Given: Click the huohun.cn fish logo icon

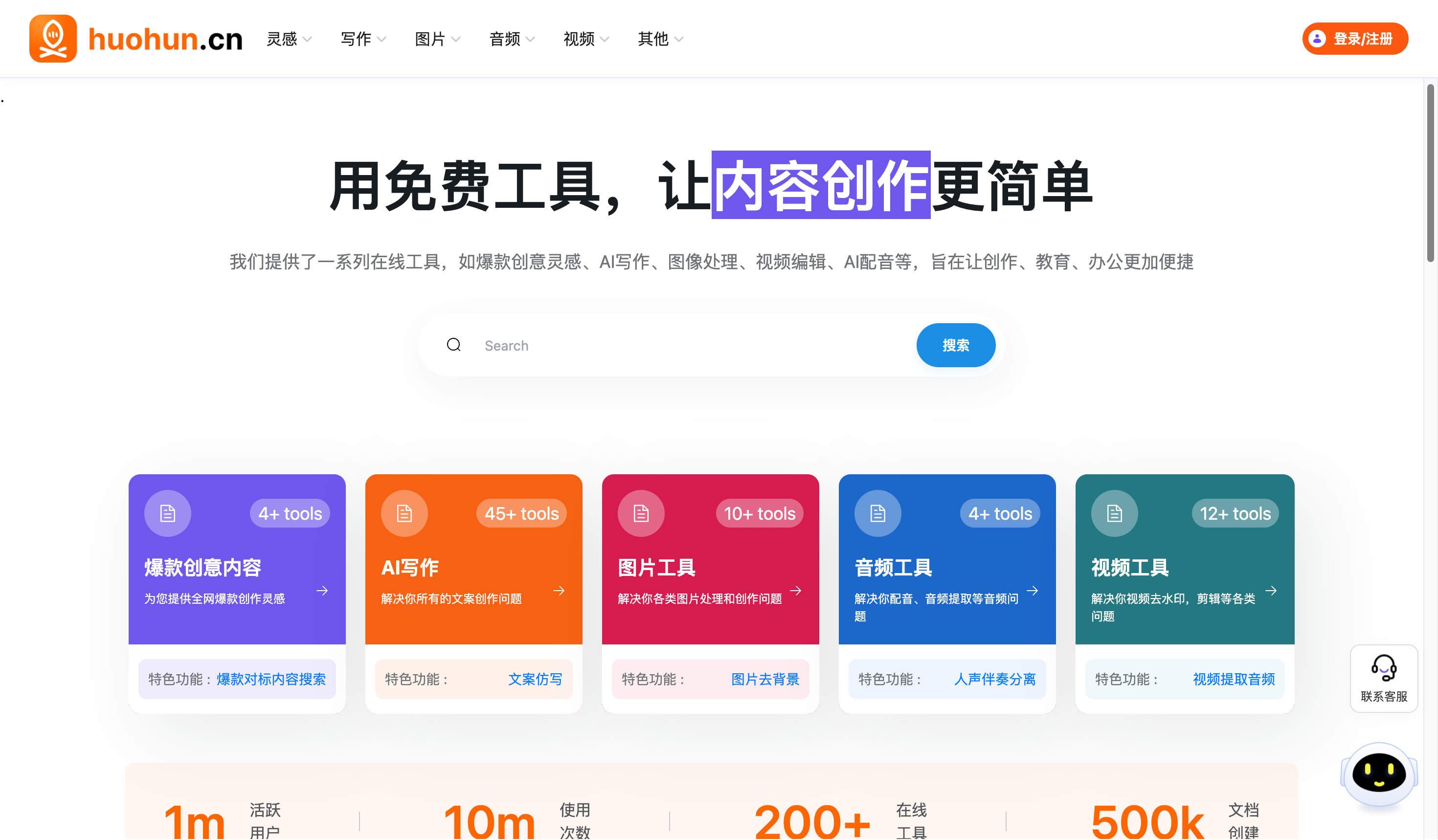Looking at the screenshot, I should [x=53, y=38].
